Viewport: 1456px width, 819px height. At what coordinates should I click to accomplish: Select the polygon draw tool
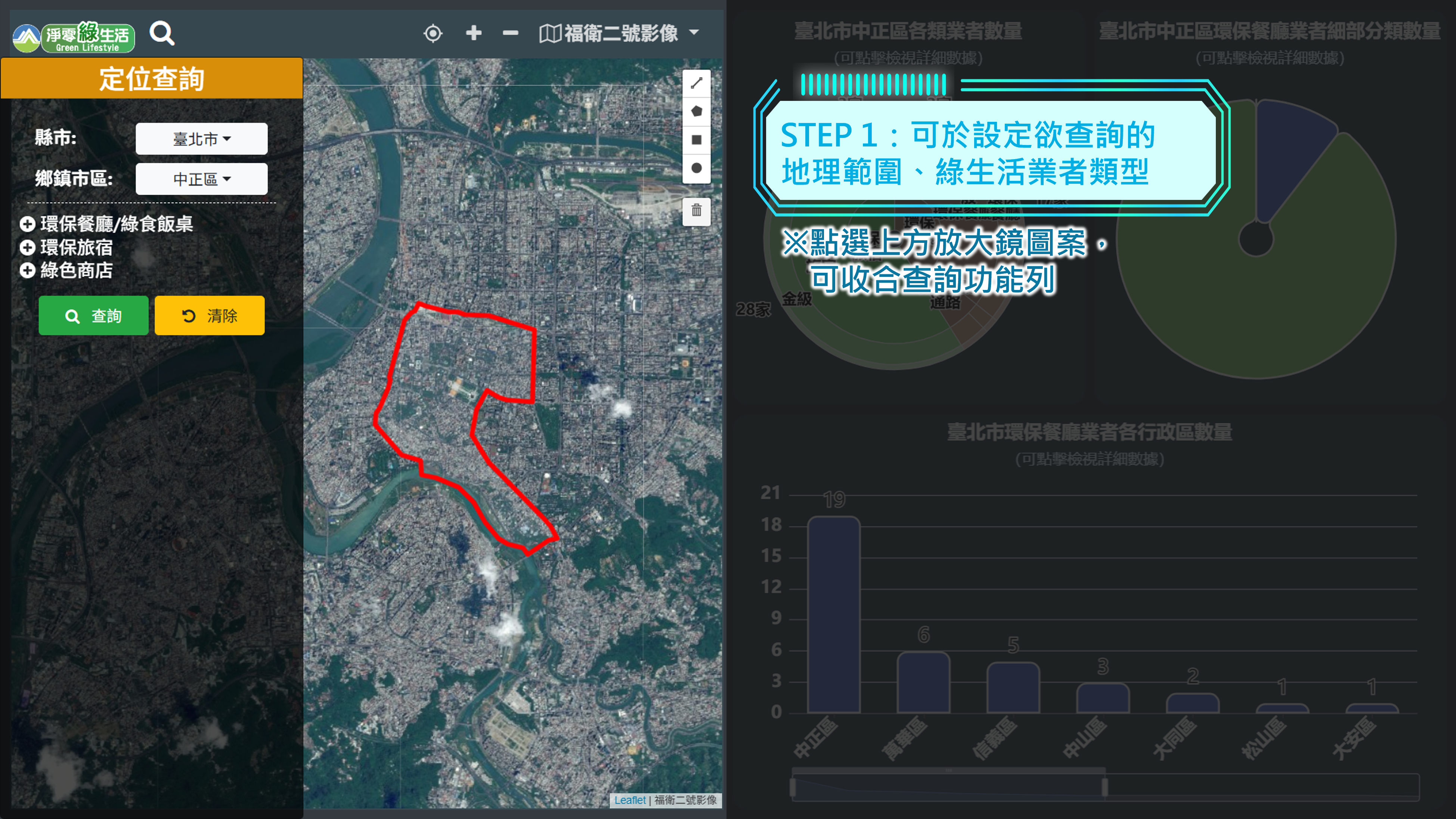point(696,111)
